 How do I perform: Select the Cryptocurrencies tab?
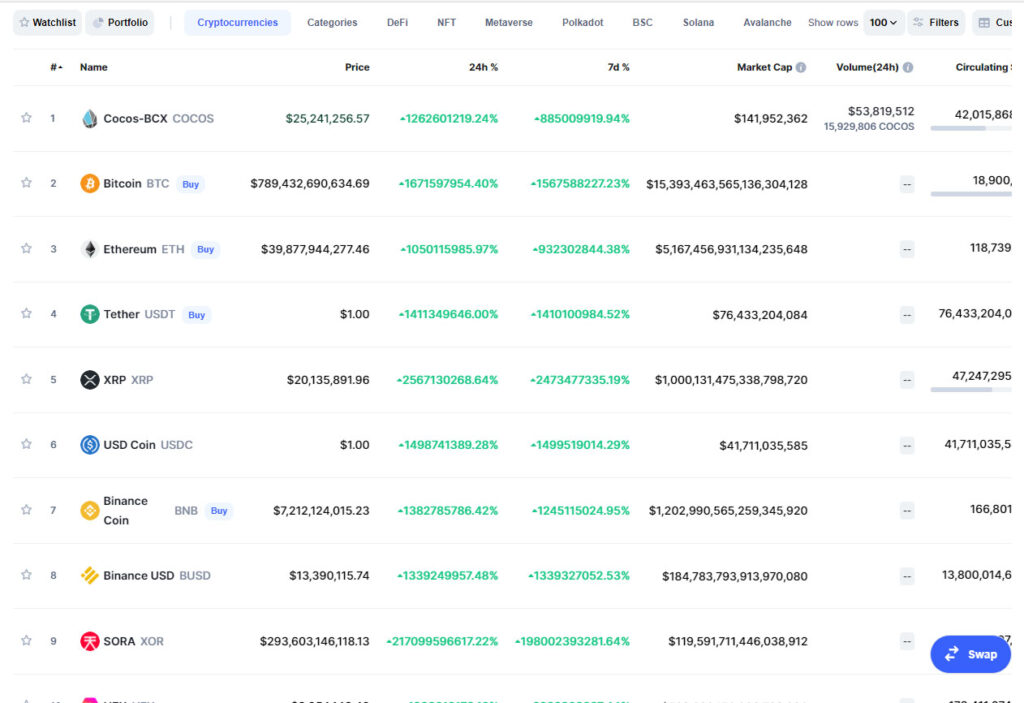pos(238,22)
